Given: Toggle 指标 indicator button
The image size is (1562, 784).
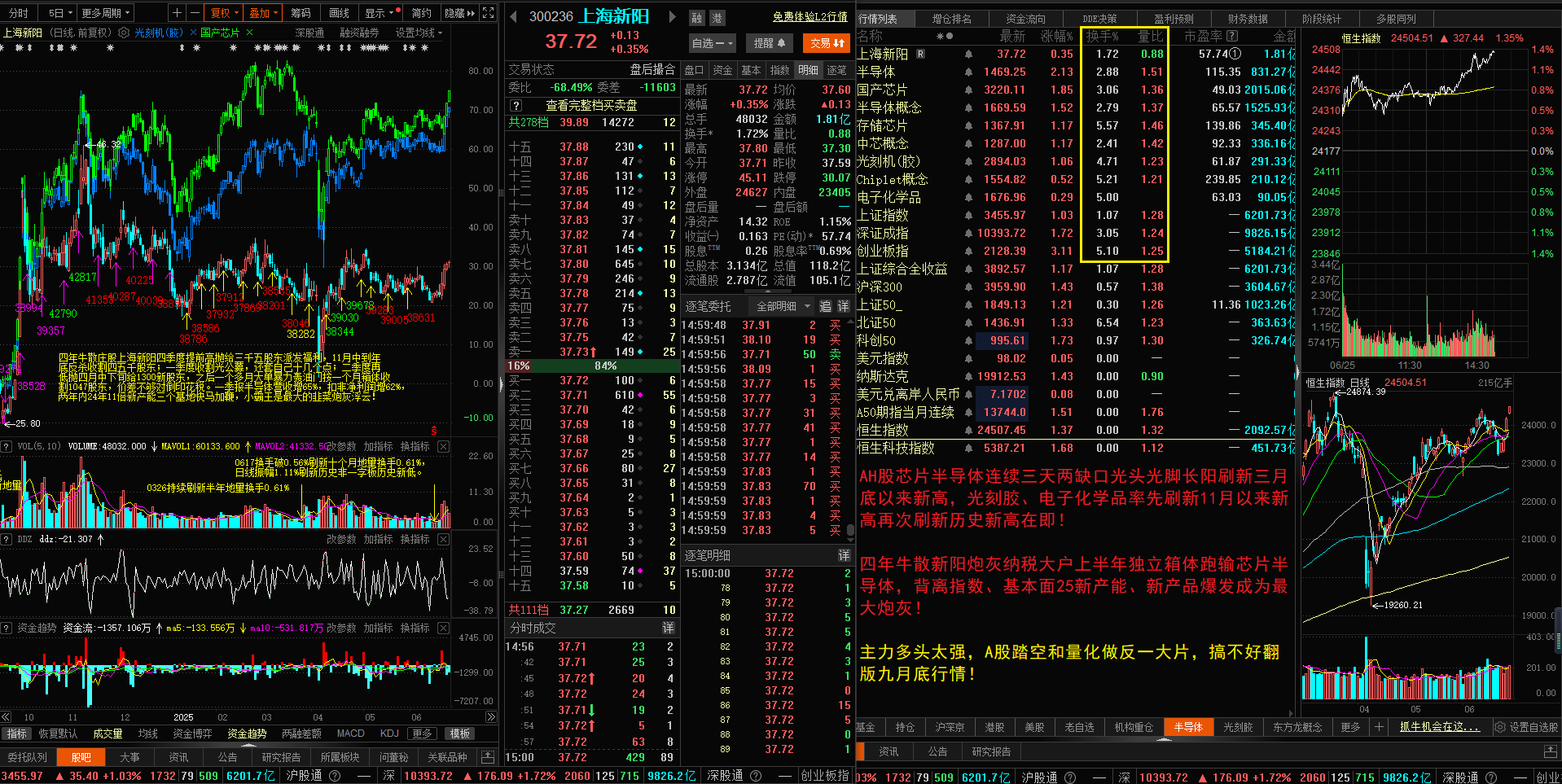Looking at the screenshot, I should point(17,734).
